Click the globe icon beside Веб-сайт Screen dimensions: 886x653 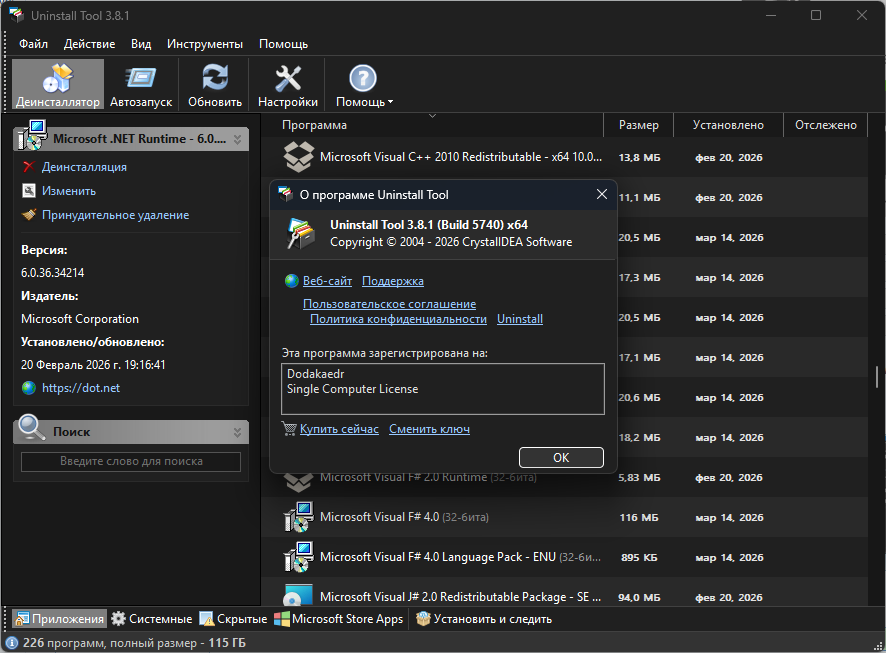[292, 281]
